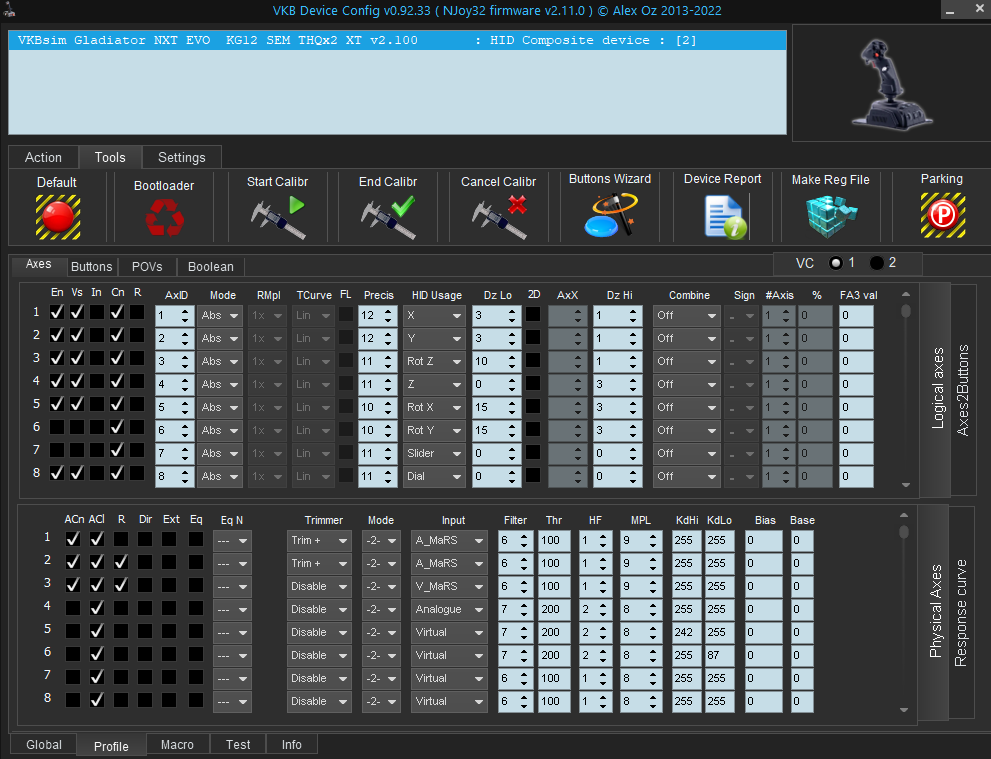Viewport: 991px width, 759px height.
Task: Toggle Cn checkbox for logical axis 7
Action: [x=117, y=450]
